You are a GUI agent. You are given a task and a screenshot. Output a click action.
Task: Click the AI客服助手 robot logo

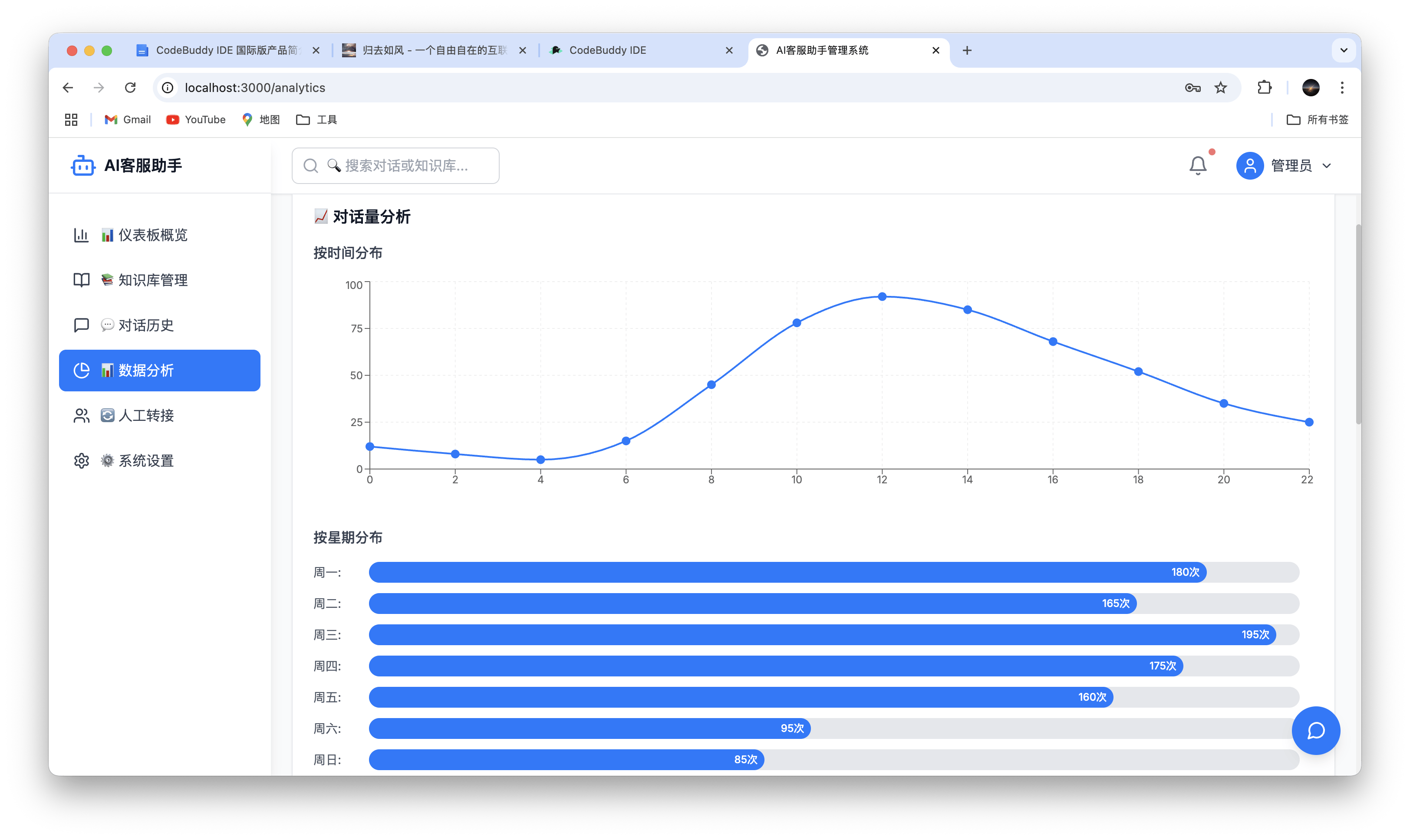[82, 165]
